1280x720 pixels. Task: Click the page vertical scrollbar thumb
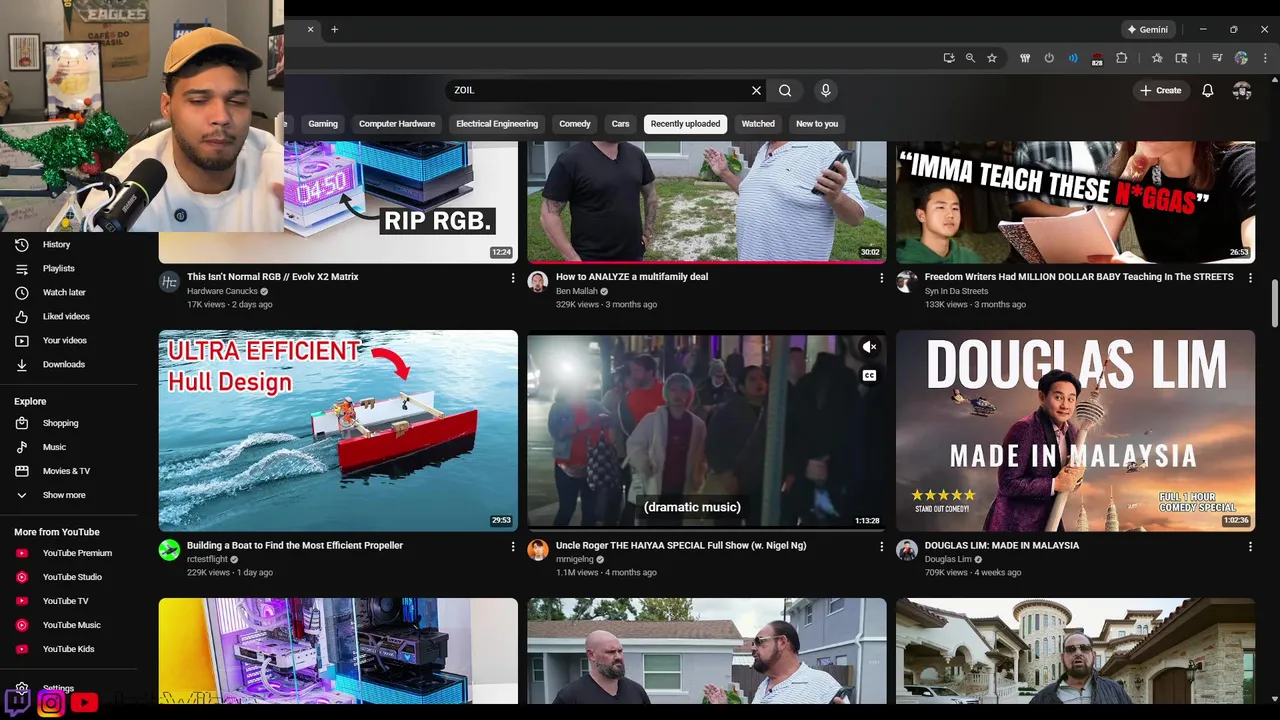[x=1274, y=303]
